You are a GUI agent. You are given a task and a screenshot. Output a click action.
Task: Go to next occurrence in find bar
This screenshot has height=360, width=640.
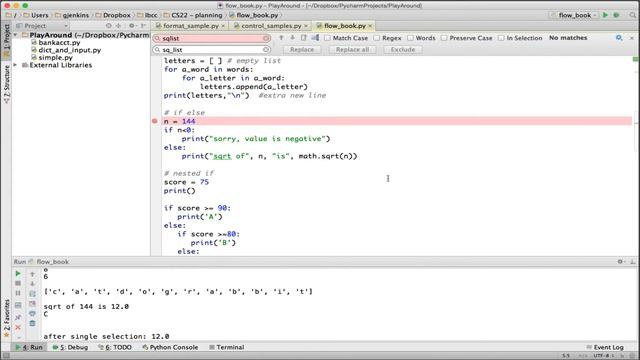click(x=293, y=38)
